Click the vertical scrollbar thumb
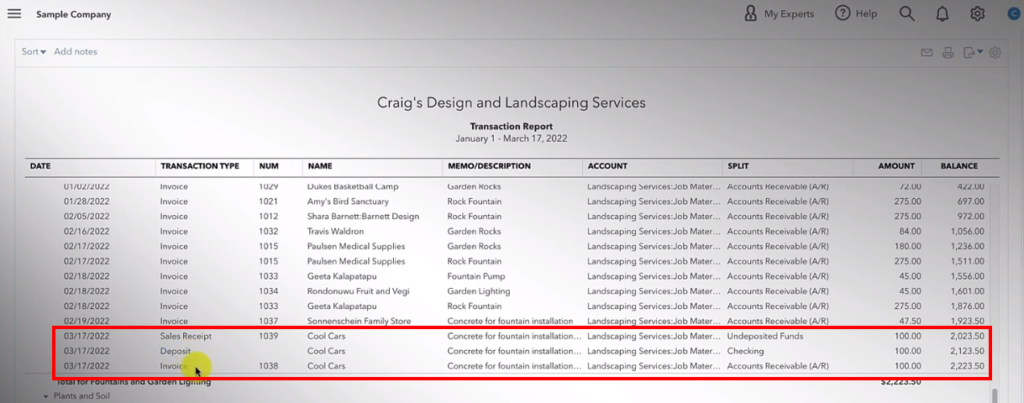Screen dimensions: 1024x403 pyautogui.click(x=995, y=395)
